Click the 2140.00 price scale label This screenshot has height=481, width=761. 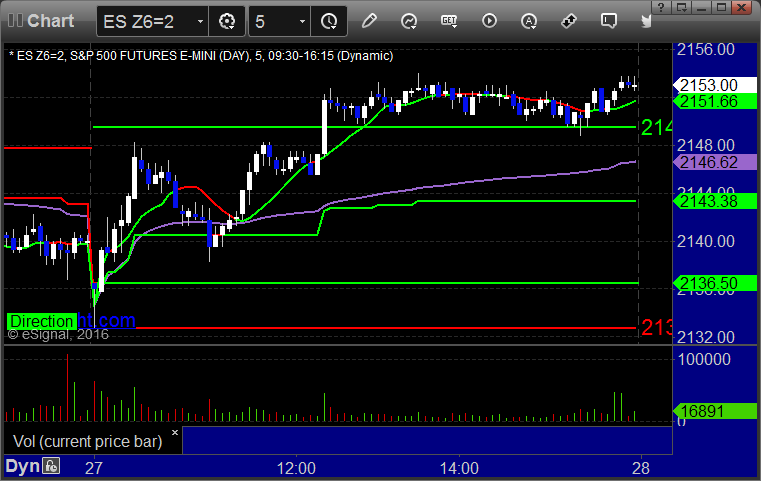coord(706,241)
